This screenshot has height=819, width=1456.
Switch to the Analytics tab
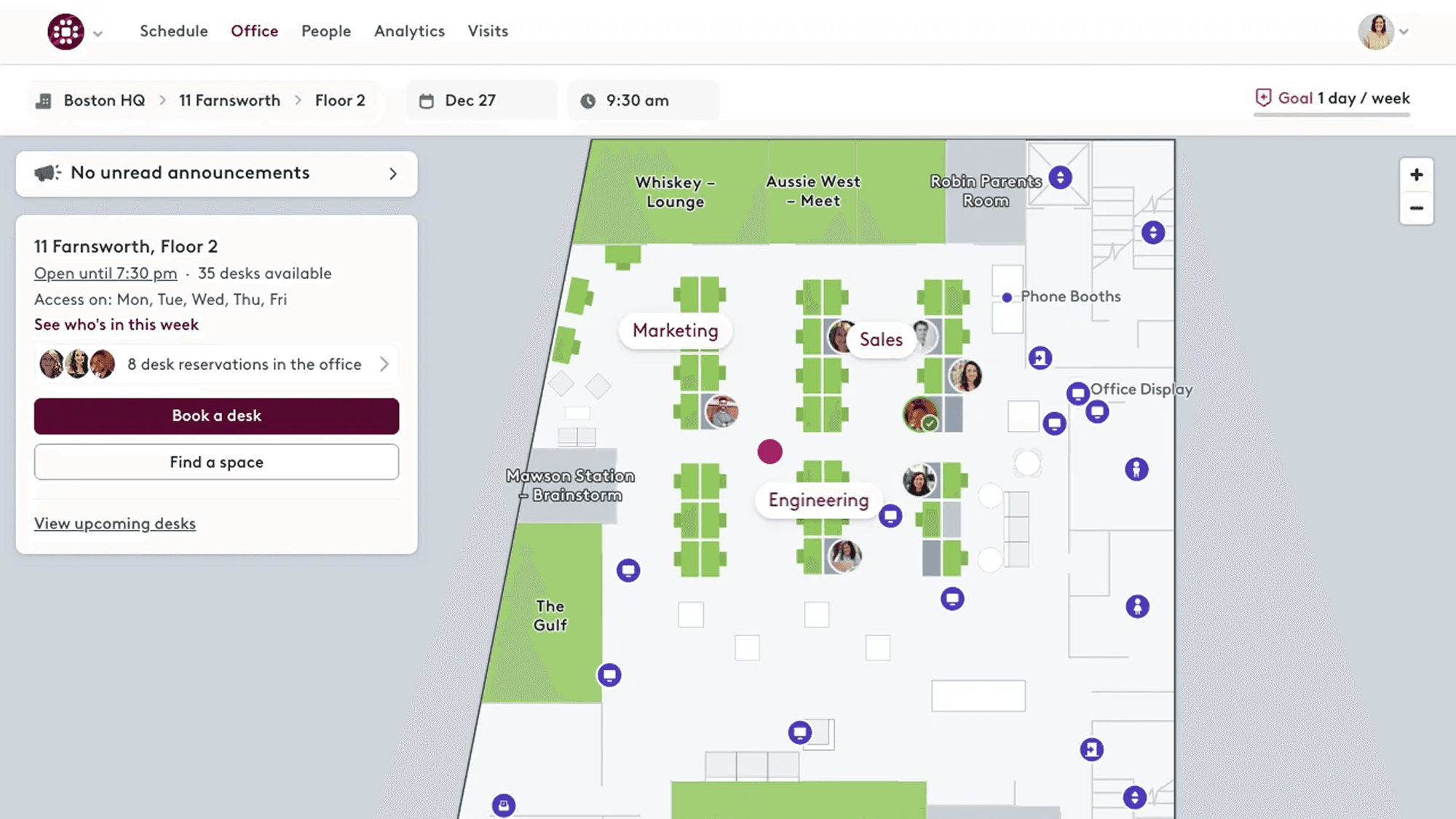[409, 31]
